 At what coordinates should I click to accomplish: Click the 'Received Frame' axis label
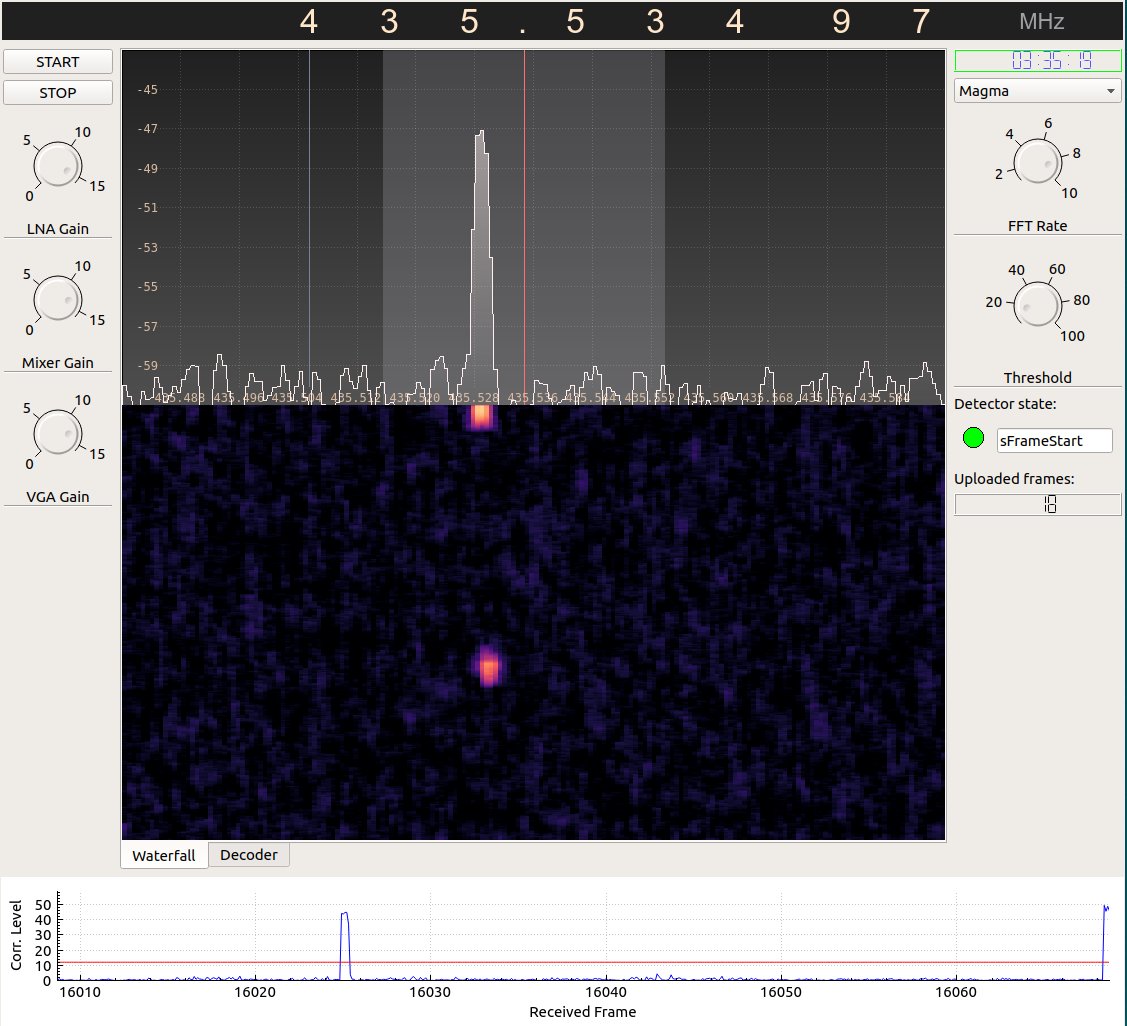[x=583, y=1012]
